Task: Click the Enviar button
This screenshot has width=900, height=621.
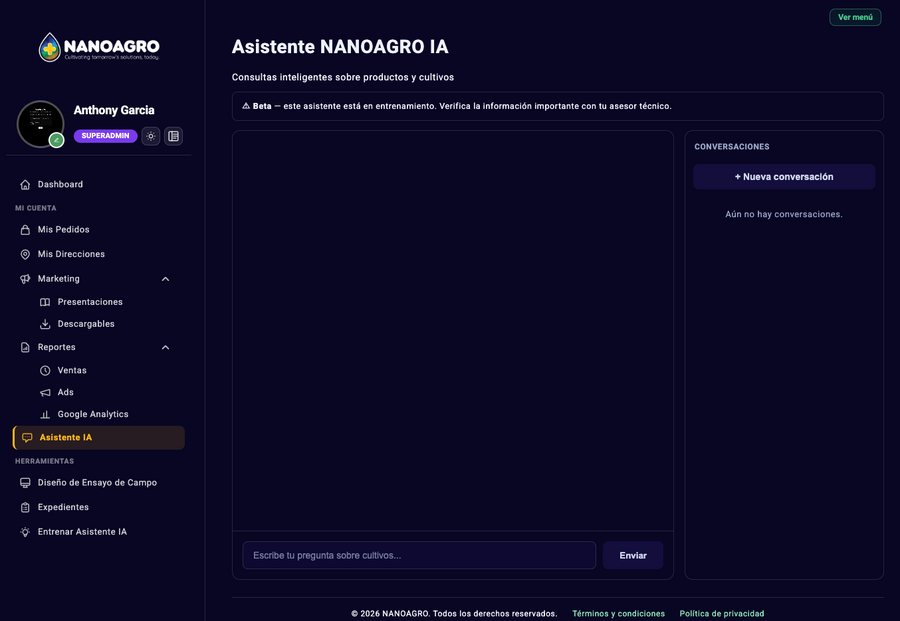Action: pos(633,556)
